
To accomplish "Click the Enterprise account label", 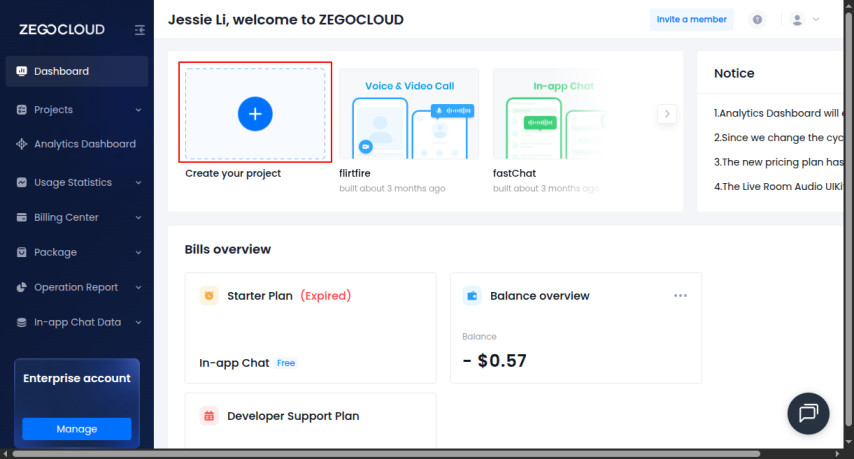I will 77,378.
